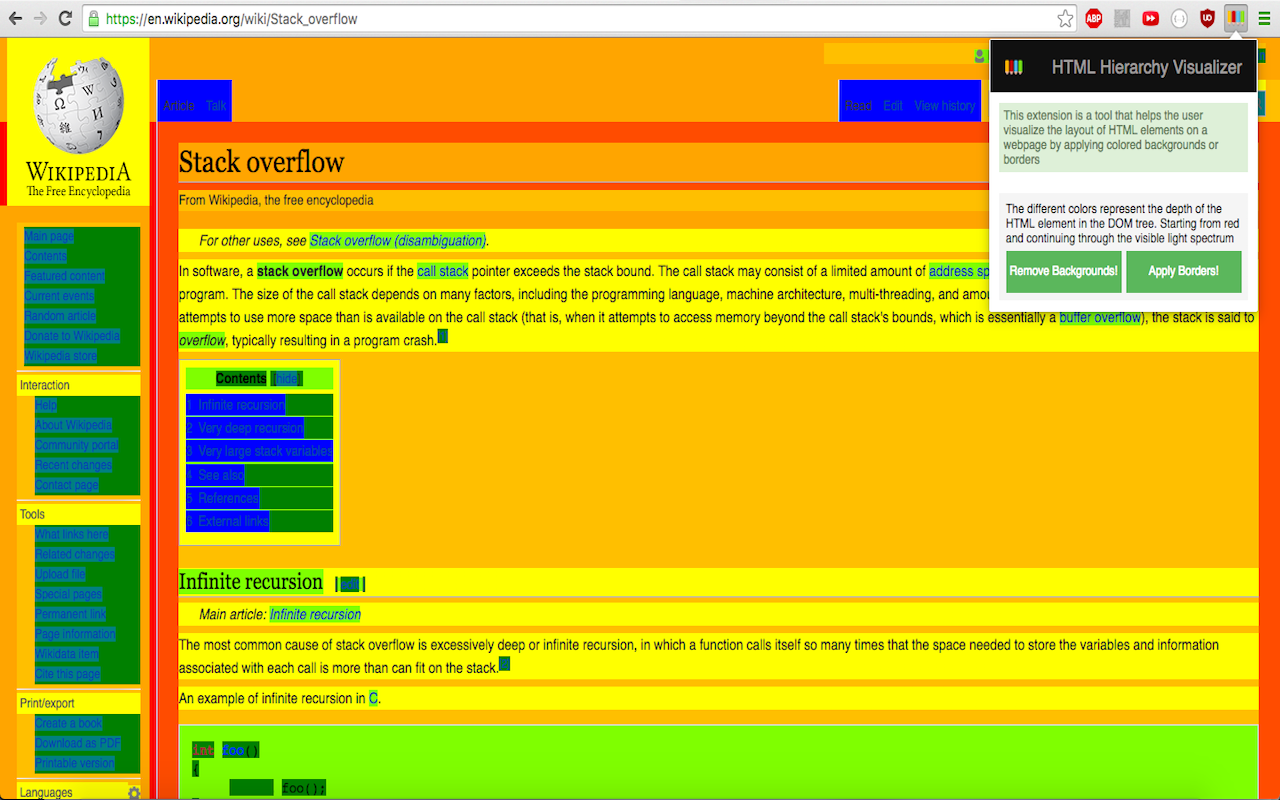Screen dimensions: 1280x800
Task: Open the uBlock Origin shield icon
Action: point(1207,18)
